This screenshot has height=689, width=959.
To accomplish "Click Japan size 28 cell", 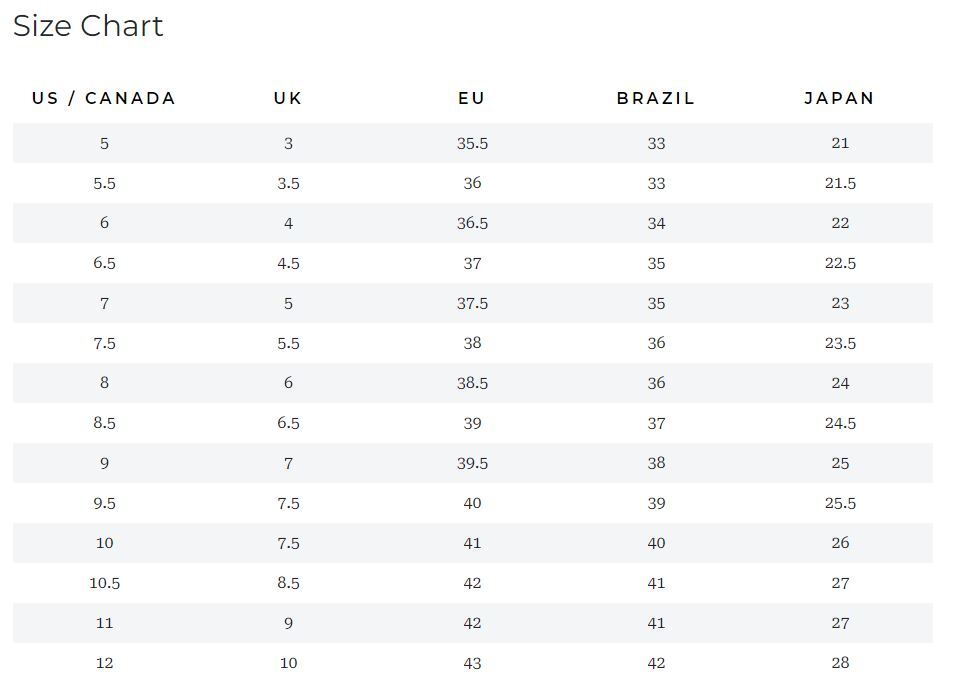I will point(840,663).
